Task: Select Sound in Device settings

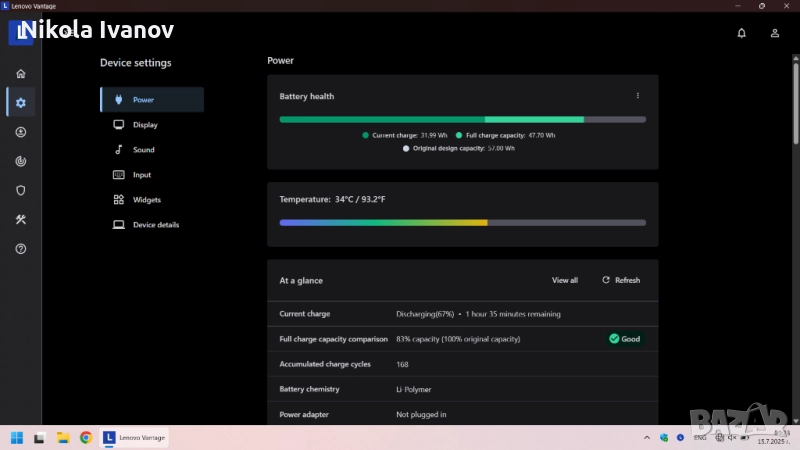Action: coord(143,150)
